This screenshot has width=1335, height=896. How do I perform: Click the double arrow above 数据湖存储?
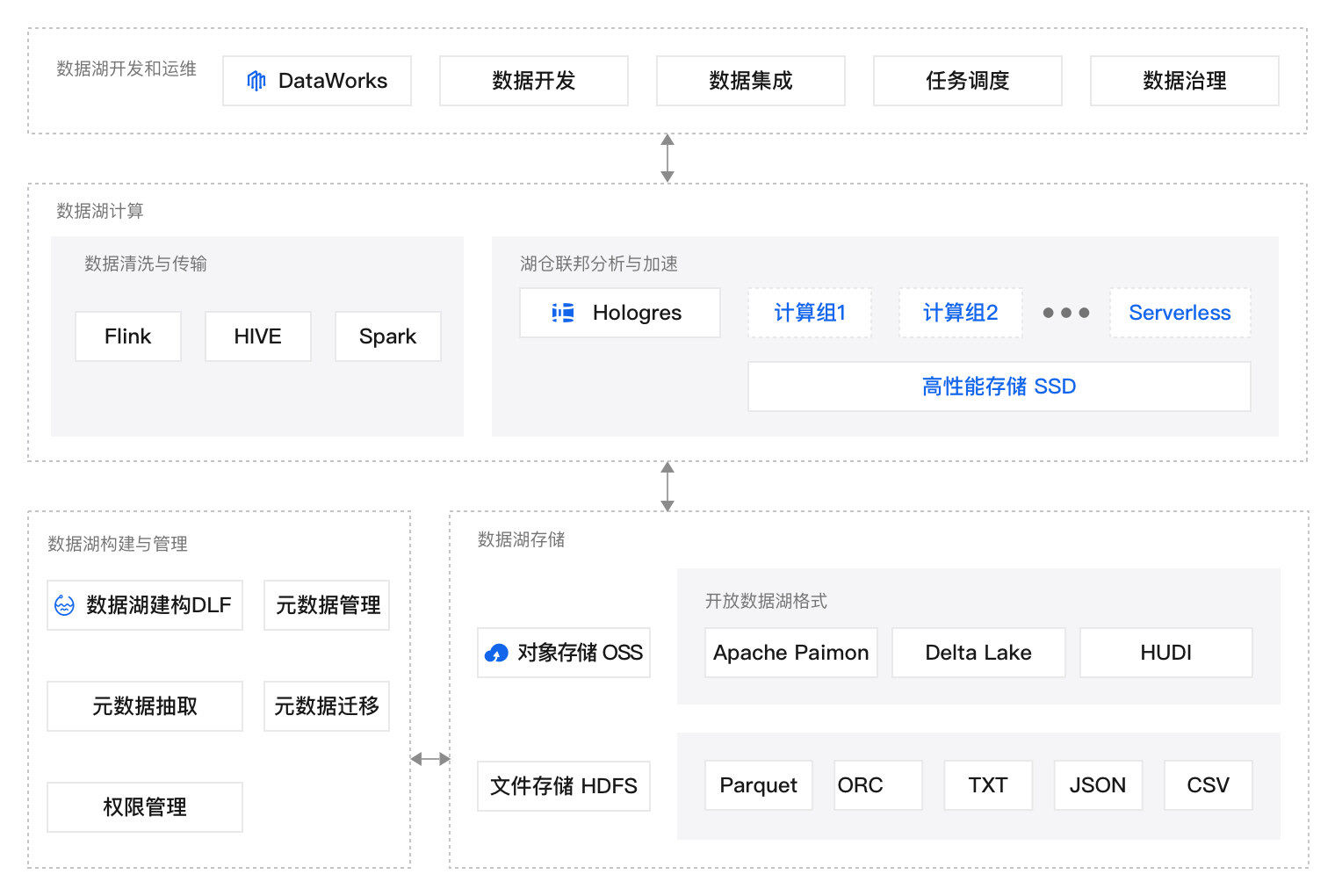pyautogui.click(x=667, y=486)
